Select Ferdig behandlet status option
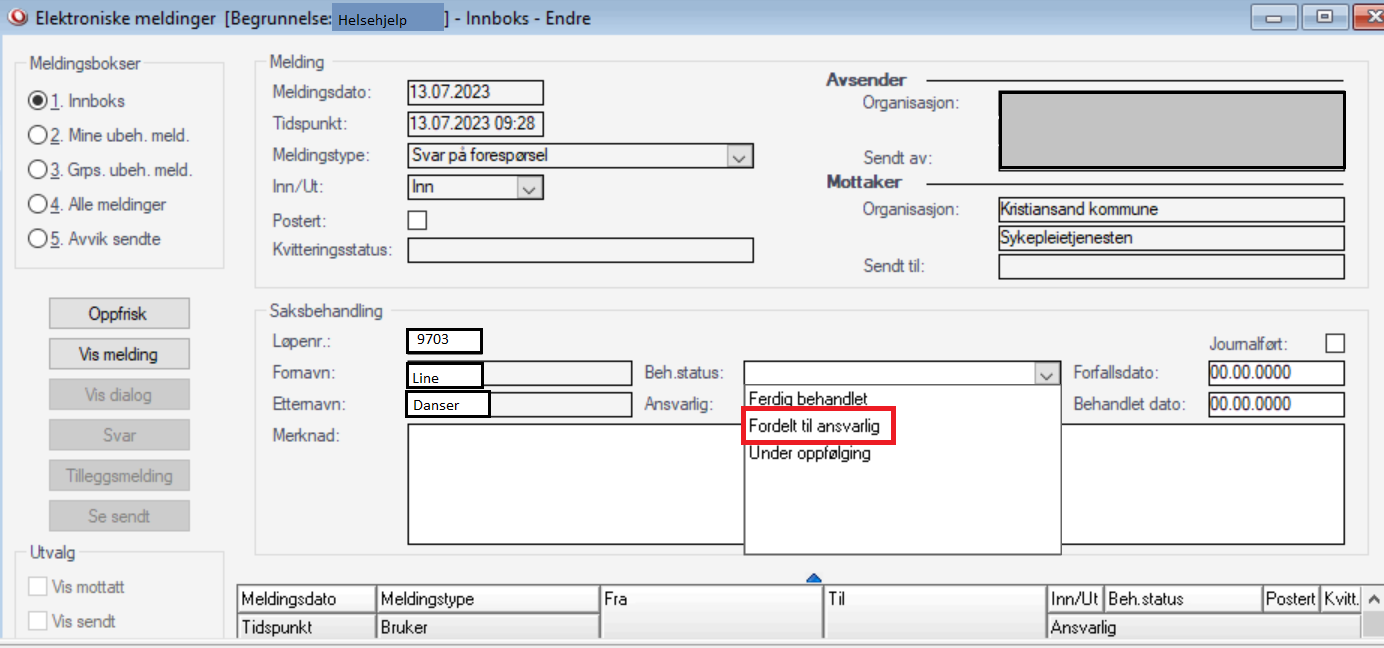1384x648 pixels. [x=808, y=399]
